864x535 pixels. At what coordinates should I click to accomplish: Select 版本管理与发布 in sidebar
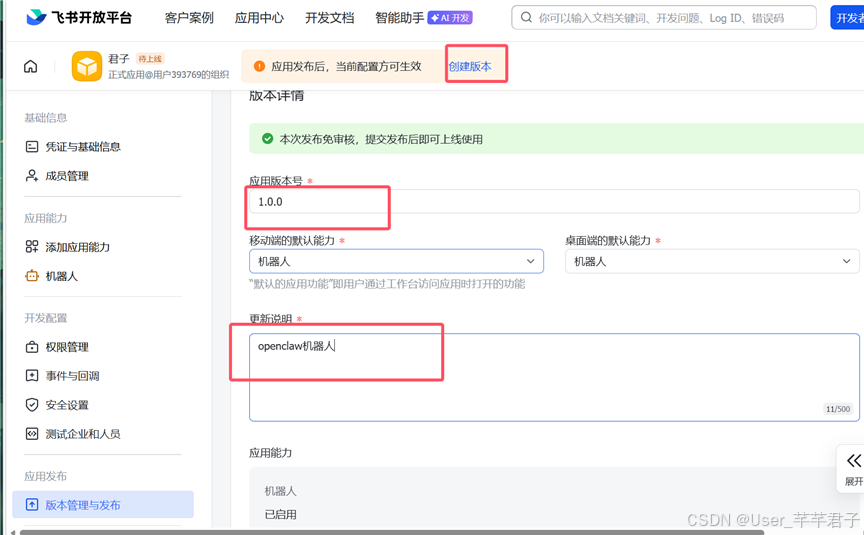click(x=103, y=505)
